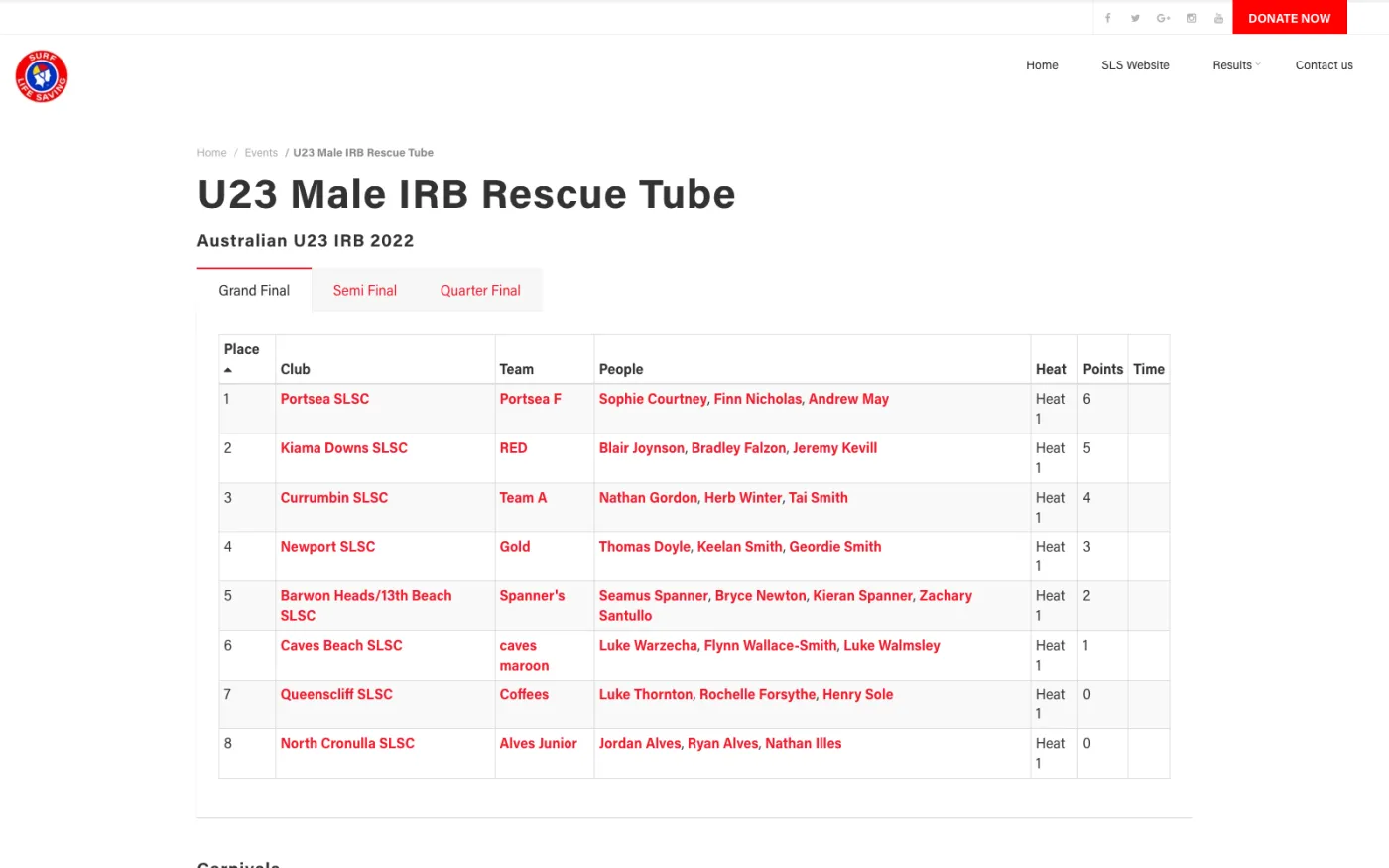
Task: Open the Google Plus social icon
Action: [x=1163, y=18]
